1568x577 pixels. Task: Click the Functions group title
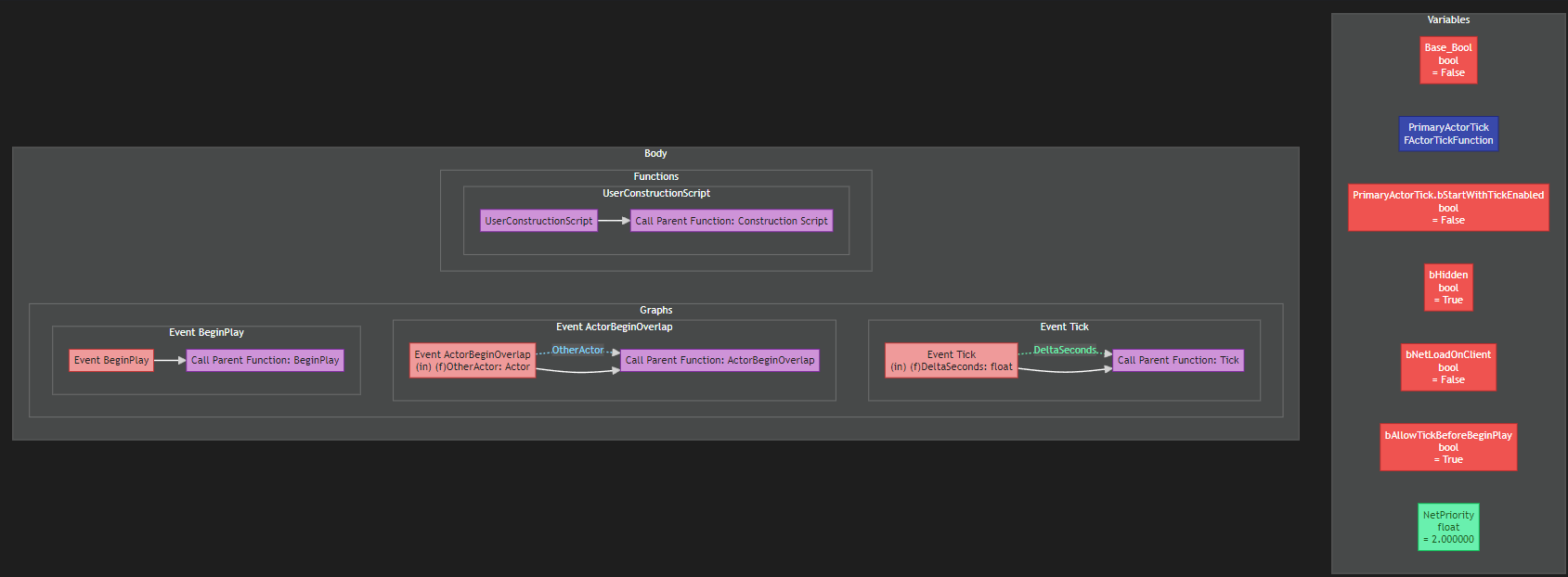point(656,176)
